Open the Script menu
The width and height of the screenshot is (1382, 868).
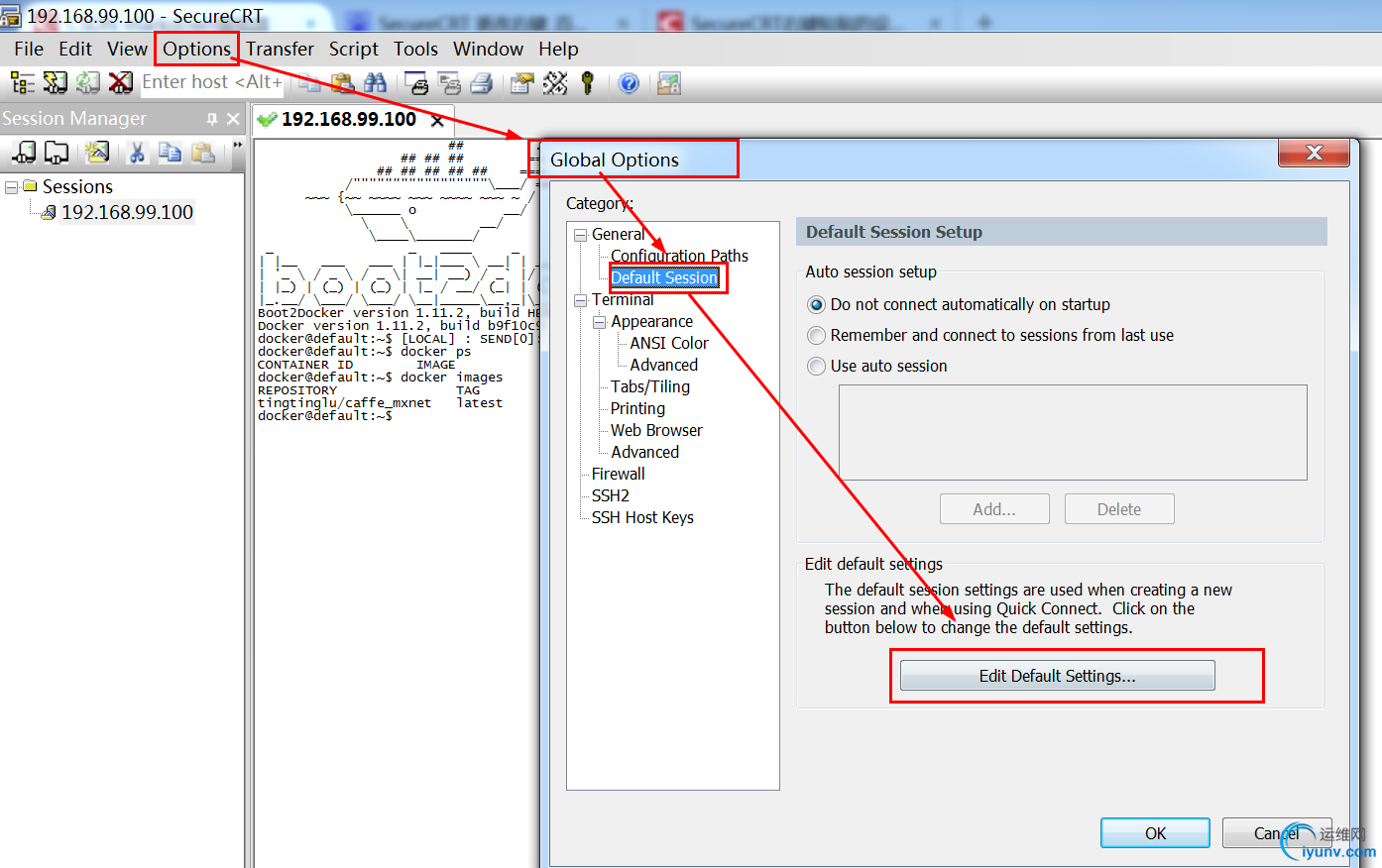click(x=354, y=49)
